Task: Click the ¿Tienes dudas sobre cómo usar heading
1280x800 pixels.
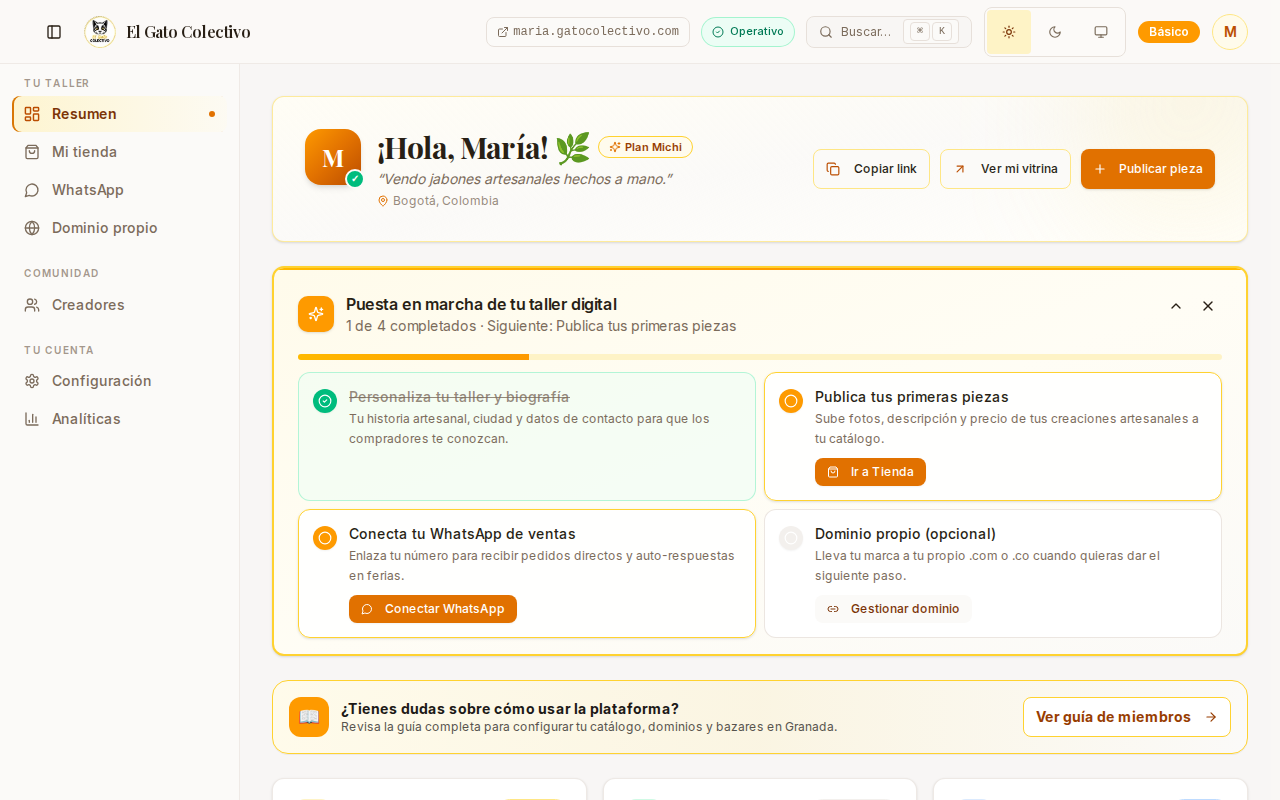Action: click(510, 709)
